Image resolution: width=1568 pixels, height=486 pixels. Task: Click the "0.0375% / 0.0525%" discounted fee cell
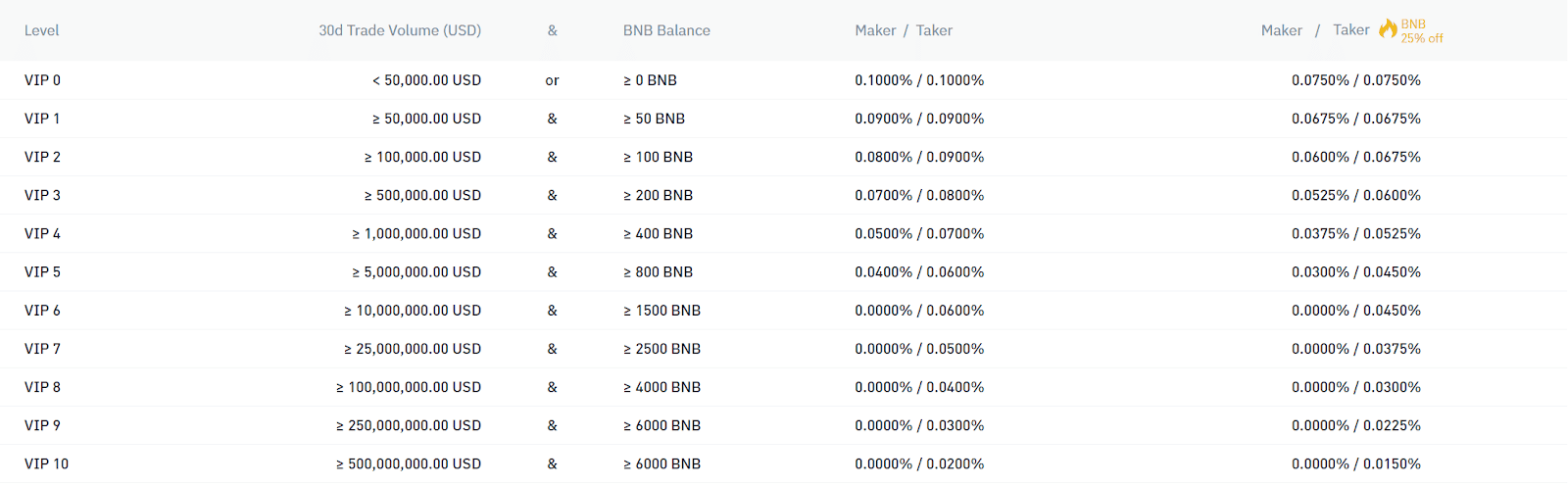pos(1356,233)
